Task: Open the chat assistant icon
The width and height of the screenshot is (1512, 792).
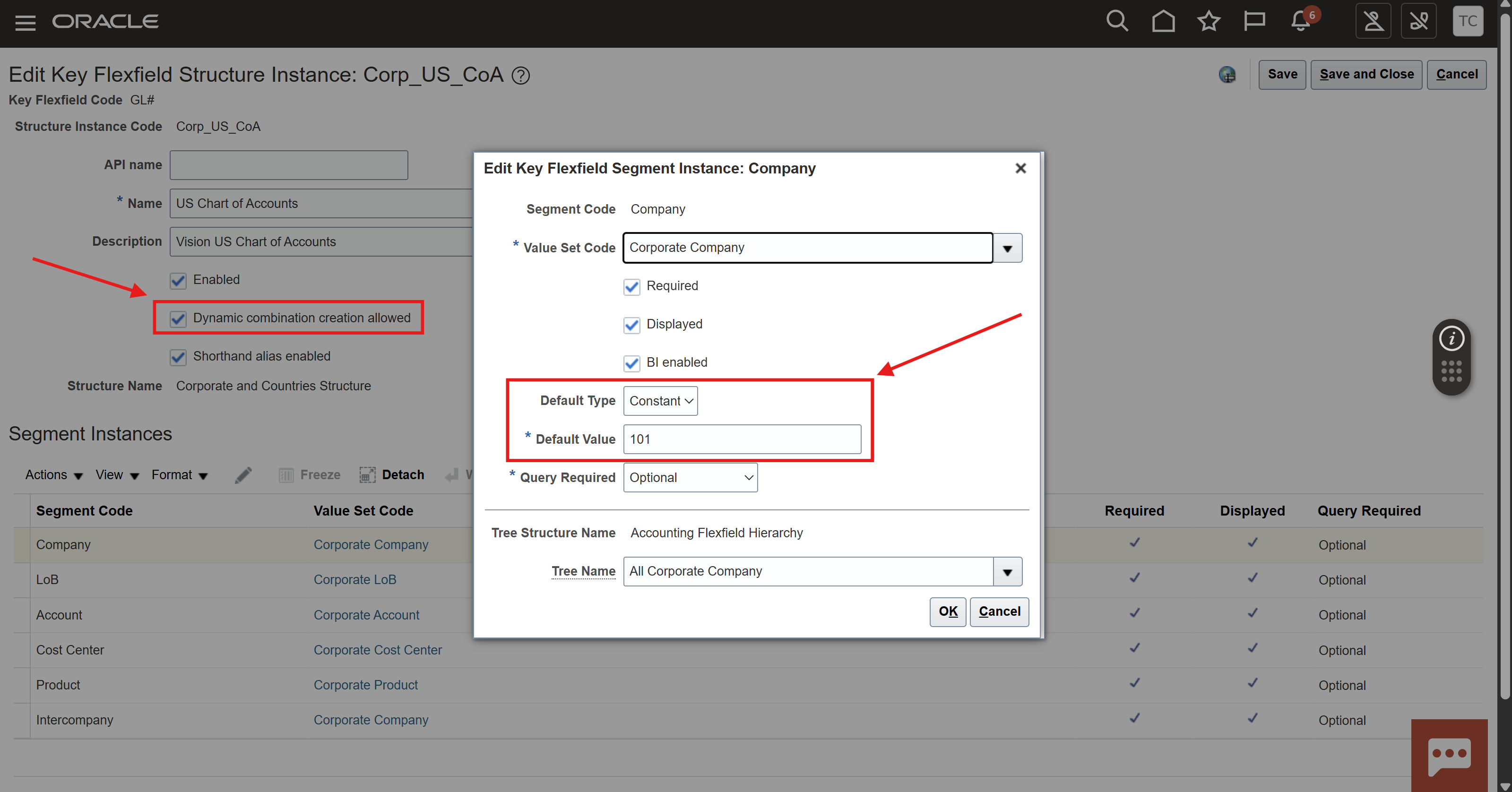Action: click(x=1449, y=756)
